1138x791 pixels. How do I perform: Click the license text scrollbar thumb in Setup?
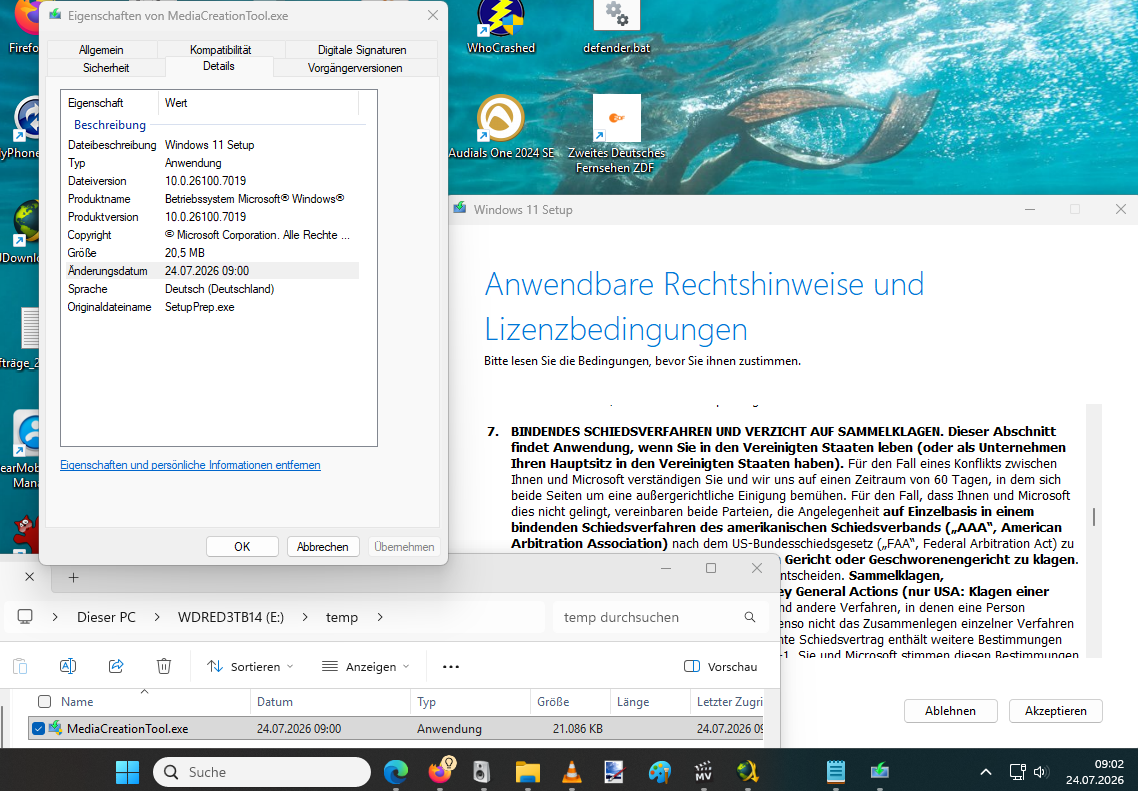coord(1094,516)
